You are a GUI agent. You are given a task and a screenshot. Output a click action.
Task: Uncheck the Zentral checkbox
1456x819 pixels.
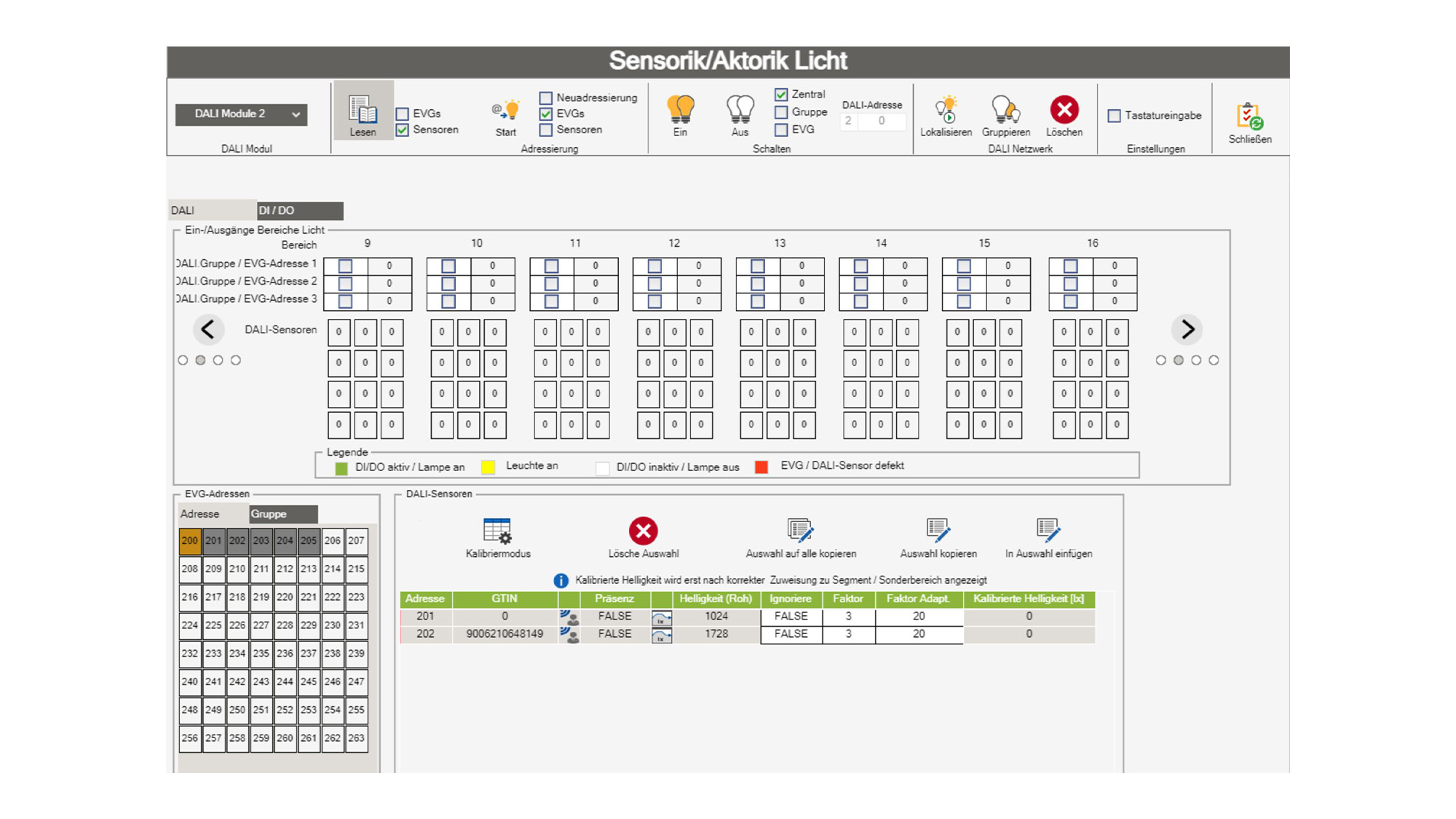781,95
